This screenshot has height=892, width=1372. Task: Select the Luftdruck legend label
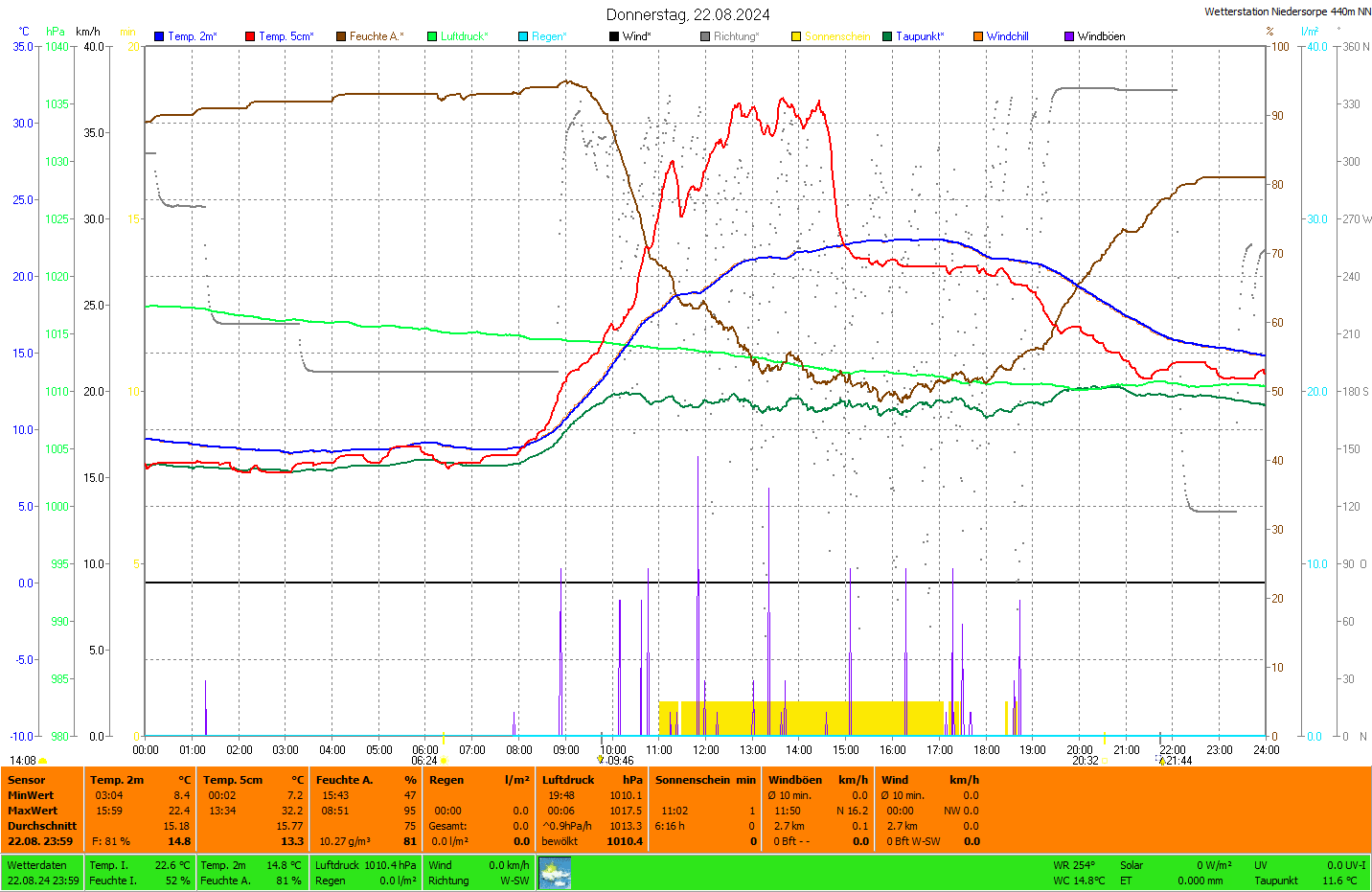pyautogui.click(x=464, y=36)
